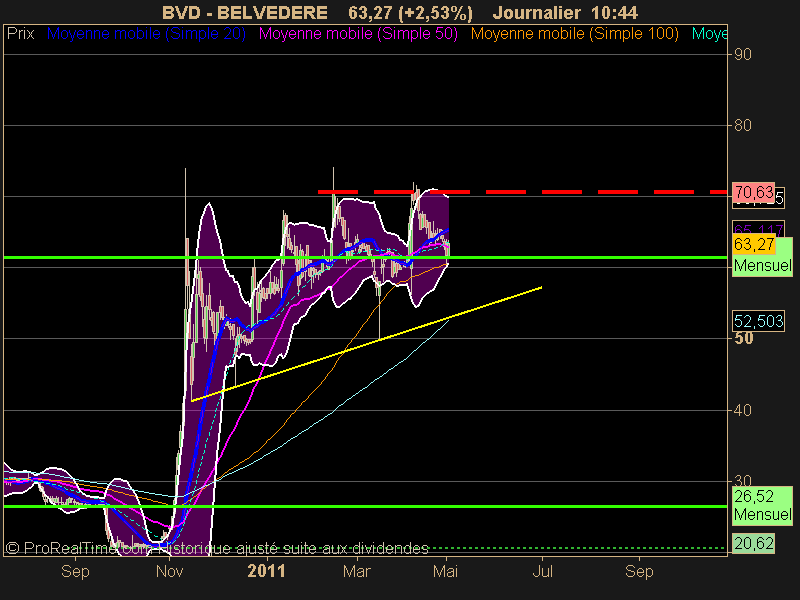The width and height of the screenshot is (800, 600).
Task: Click the purple 65,117 price label
Action: point(758,228)
